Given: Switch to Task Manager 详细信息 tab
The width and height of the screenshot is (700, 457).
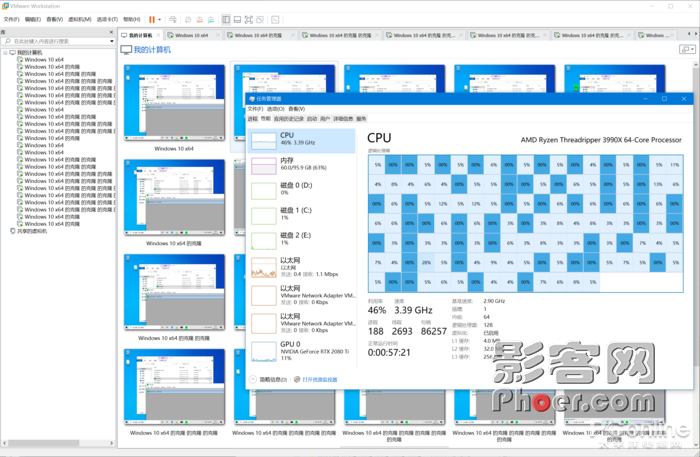Looking at the screenshot, I should (x=343, y=119).
